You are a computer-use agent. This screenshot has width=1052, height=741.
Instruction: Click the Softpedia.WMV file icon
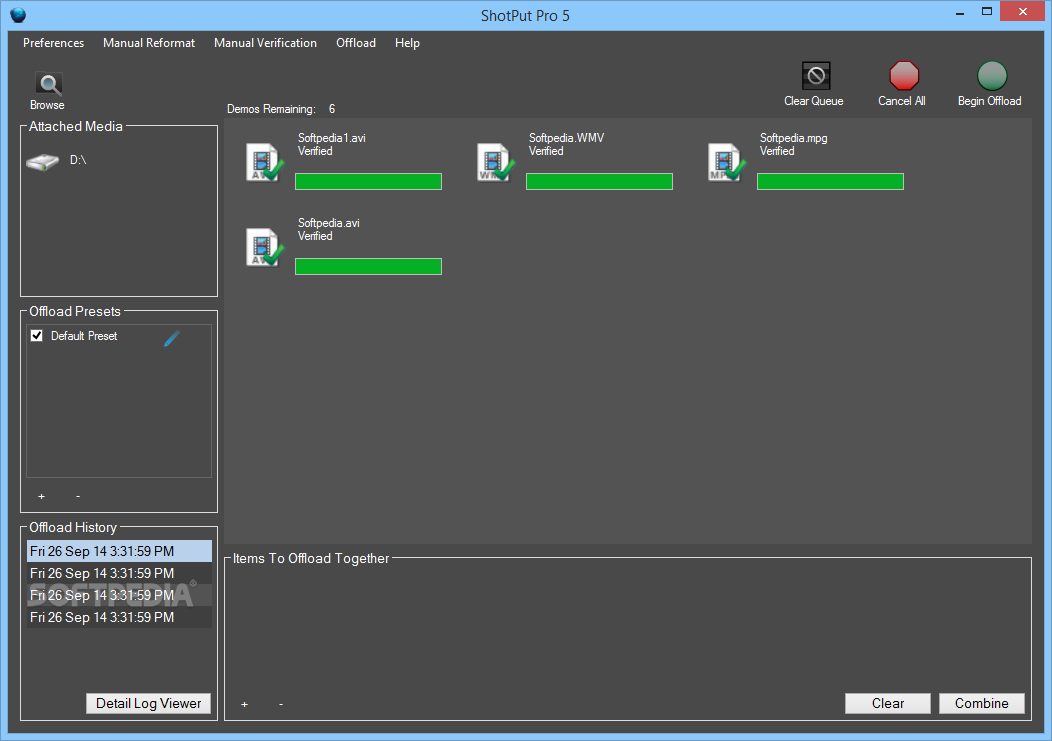pyautogui.click(x=495, y=162)
